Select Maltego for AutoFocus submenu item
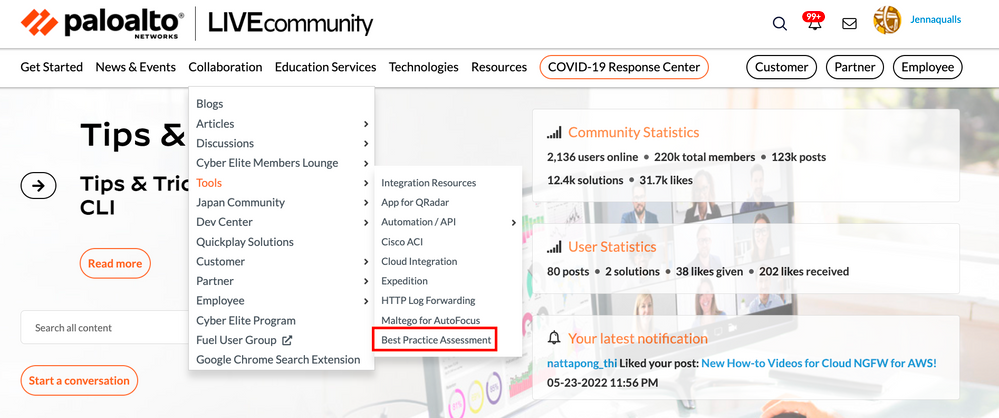This screenshot has height=418, width=999. 431,321
